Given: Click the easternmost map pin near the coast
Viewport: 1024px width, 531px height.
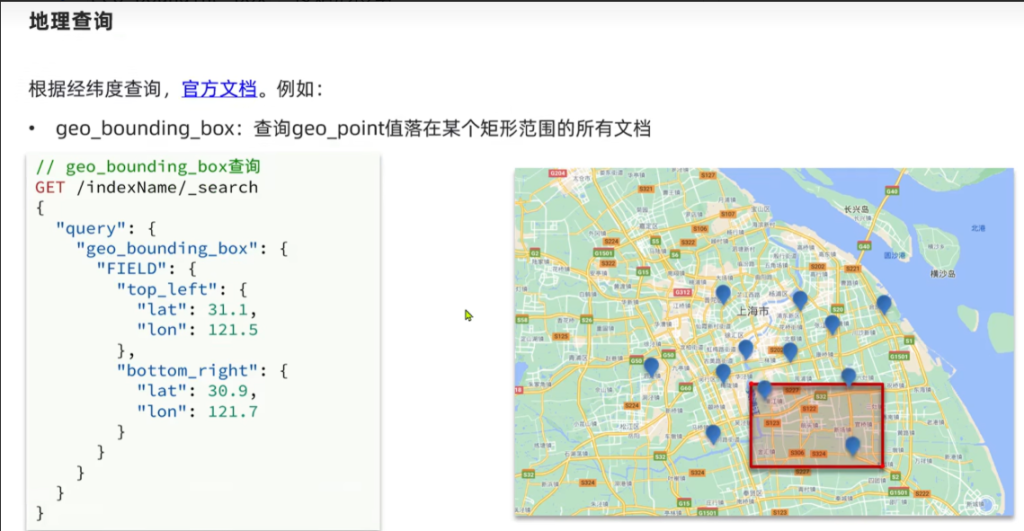Looking at the screenshot, I should tap(883, 304).
